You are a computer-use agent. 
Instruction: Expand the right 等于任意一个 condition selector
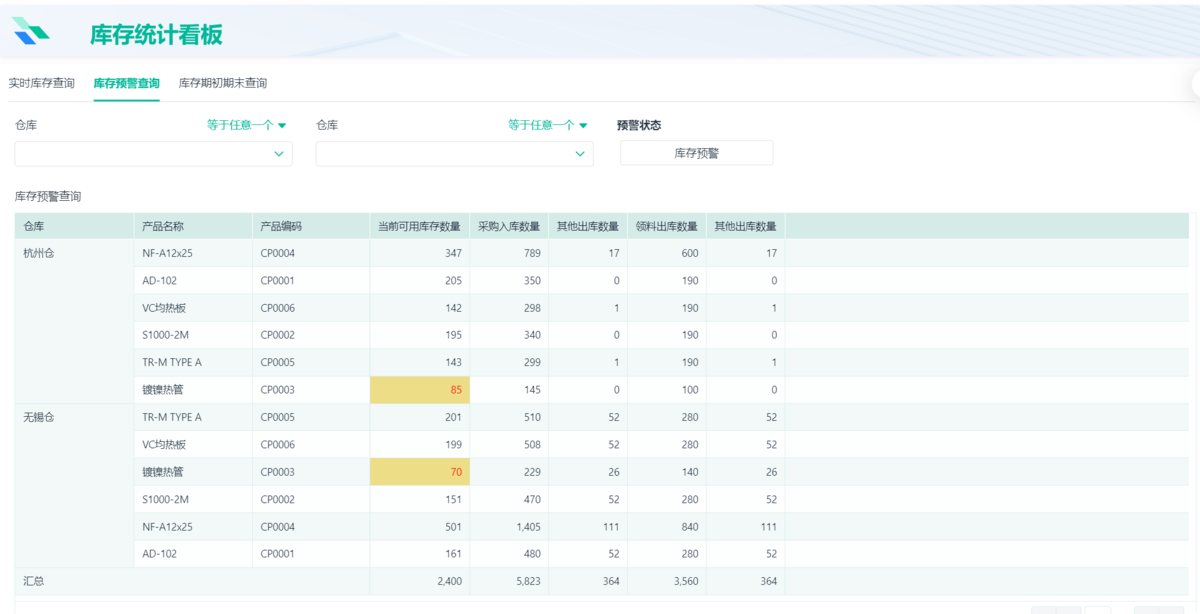pyautogui.click(x=547, y=125)
